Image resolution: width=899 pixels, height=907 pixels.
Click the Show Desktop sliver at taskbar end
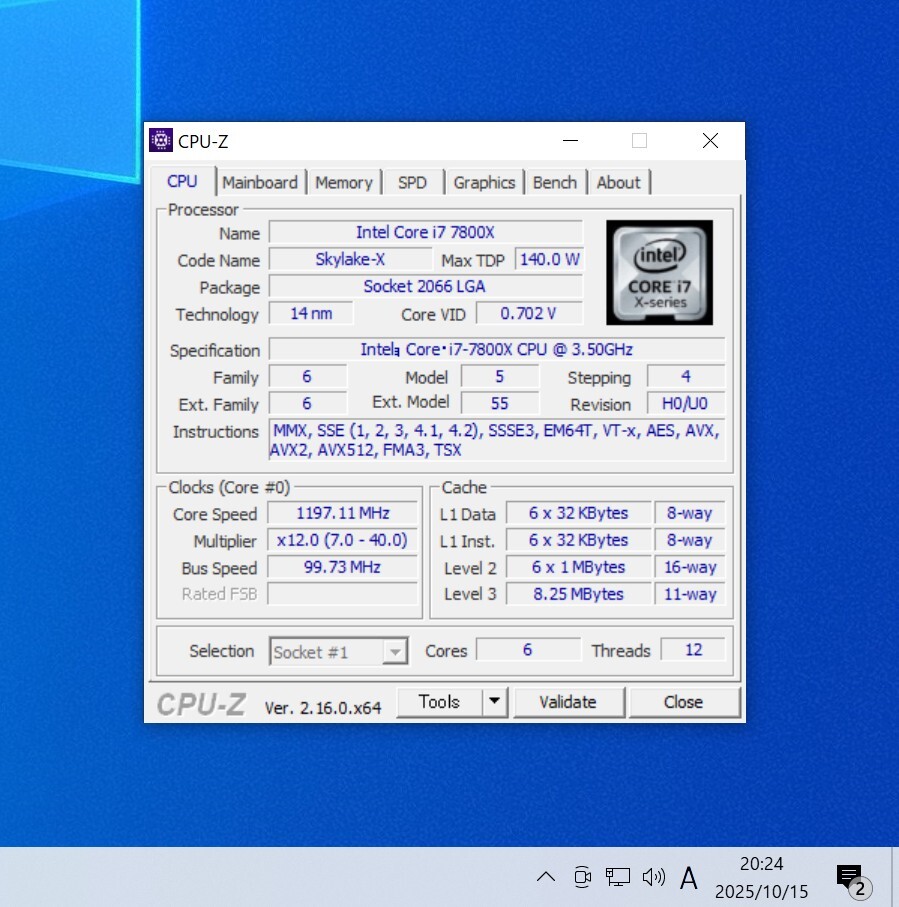click(x=896, y=877)
